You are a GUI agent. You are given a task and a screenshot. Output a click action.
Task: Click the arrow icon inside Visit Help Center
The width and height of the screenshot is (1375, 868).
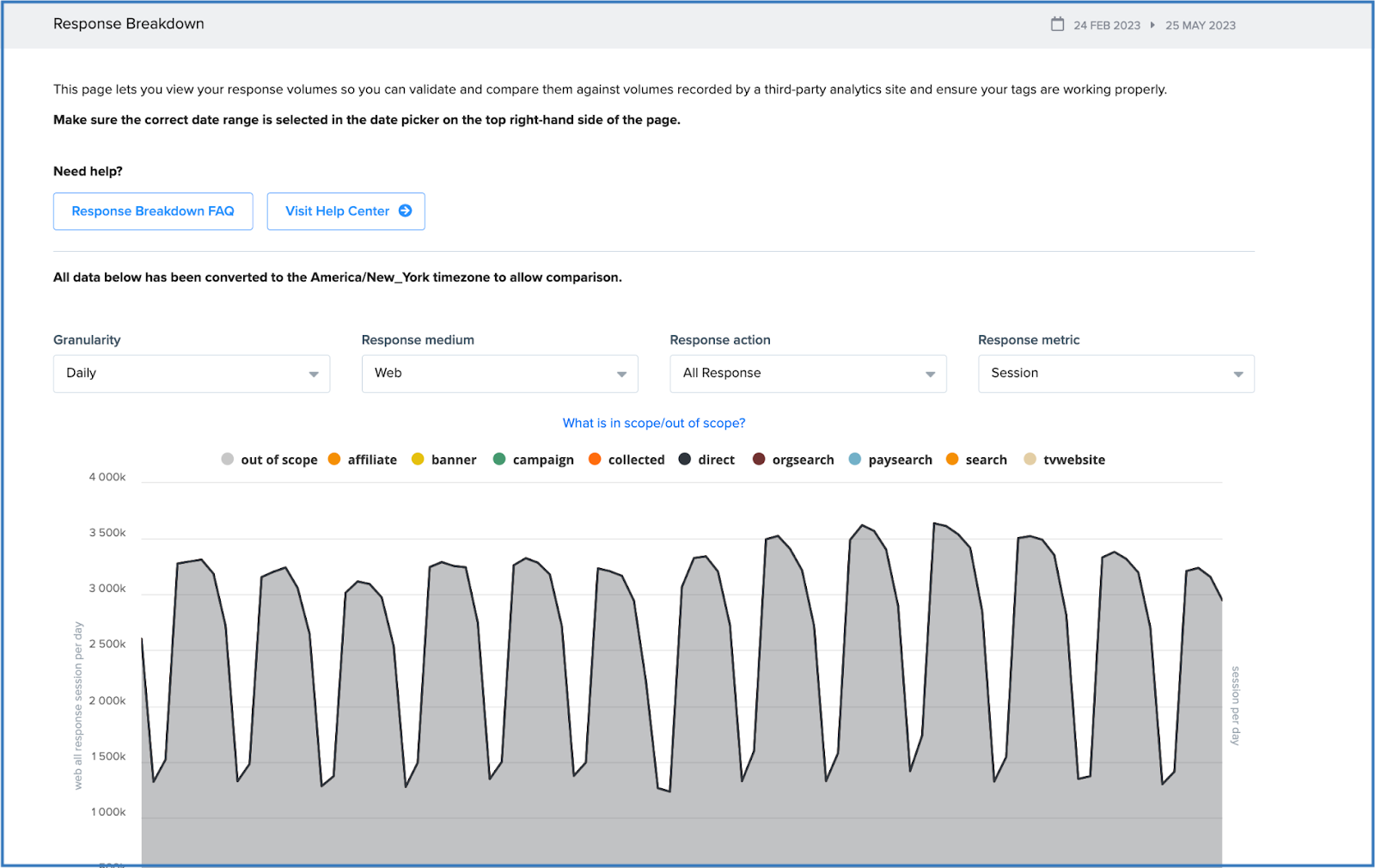[406, 211]
